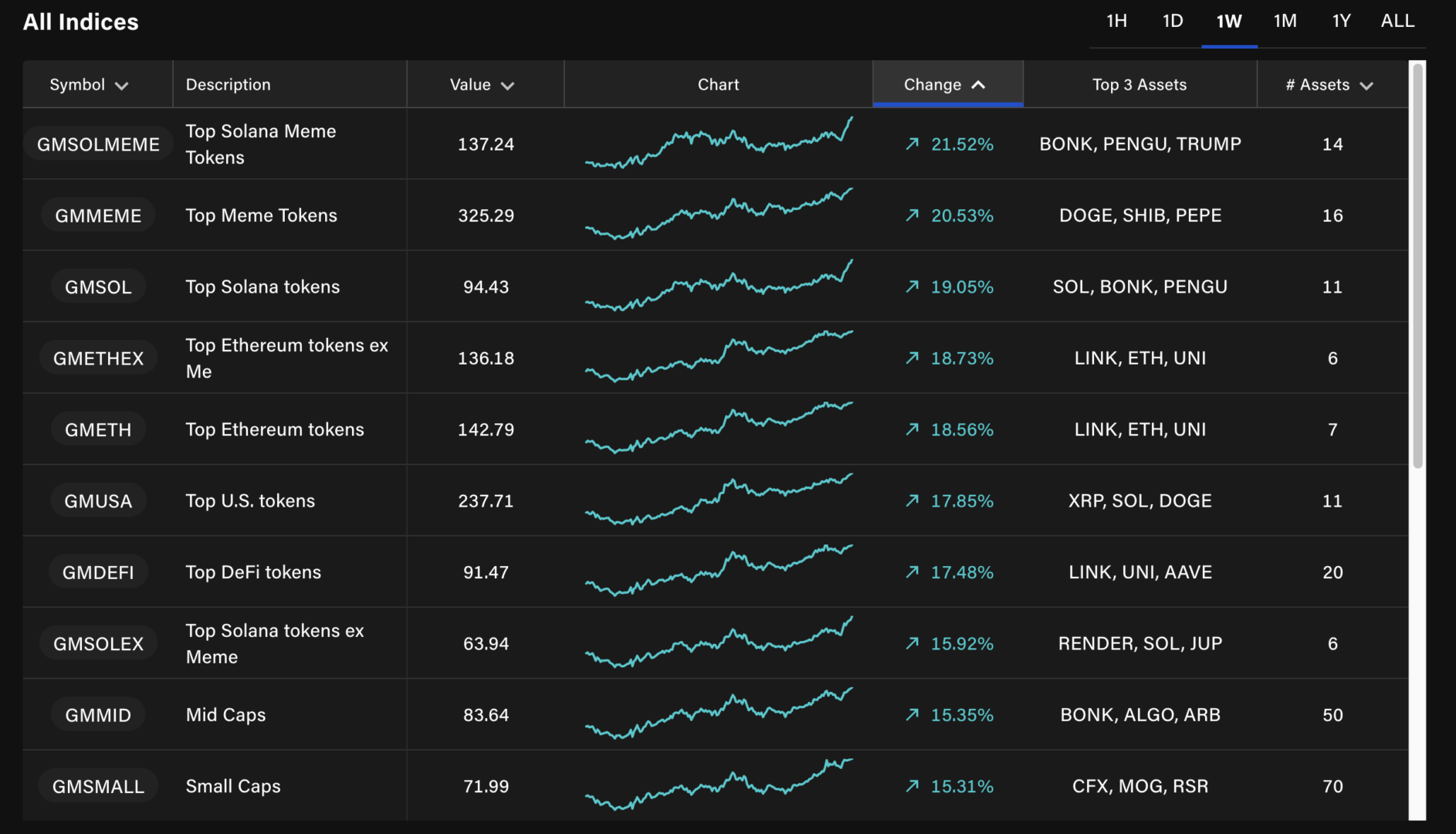Click the 'Top Meme Tokens' description
Viewport: 1456px width, 834px height.
point(262,215)
